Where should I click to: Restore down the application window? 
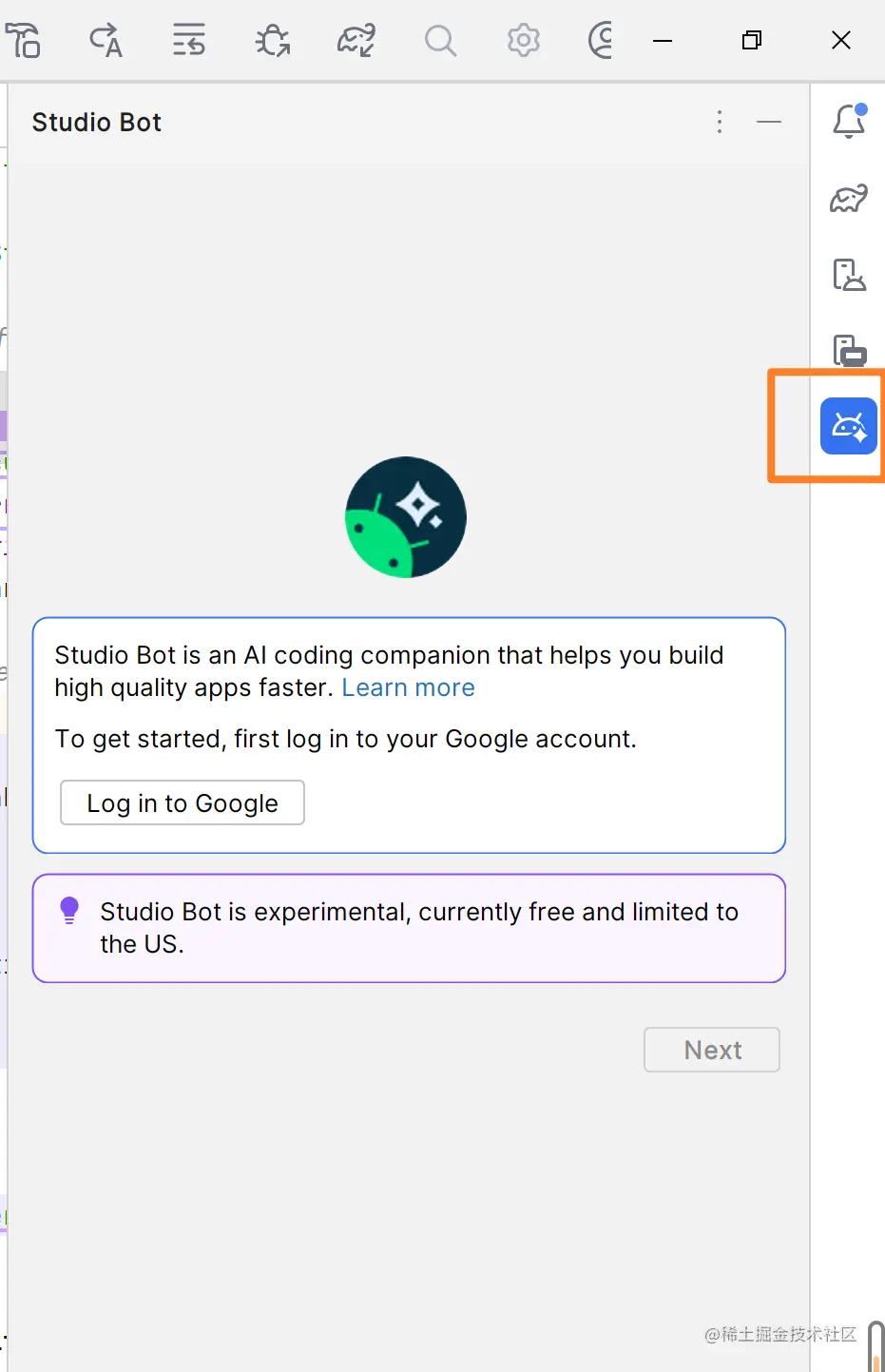pos(752,40)
